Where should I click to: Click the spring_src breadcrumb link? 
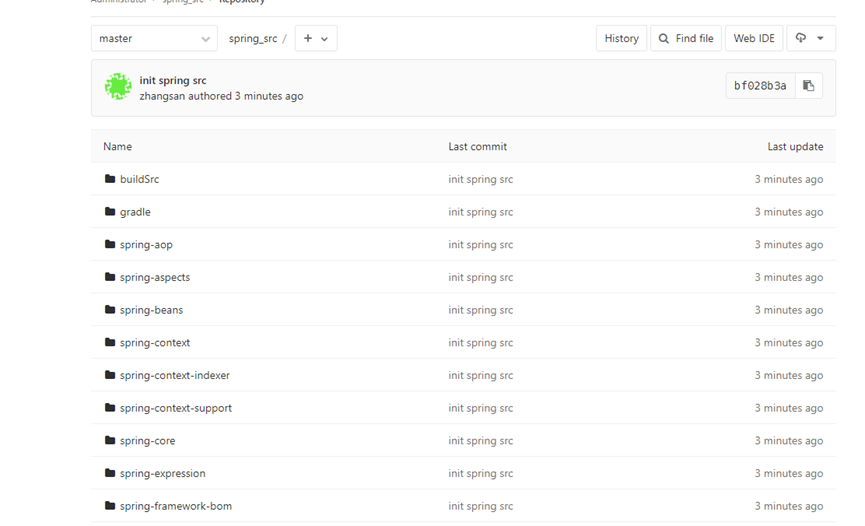(x=253, y=39)
